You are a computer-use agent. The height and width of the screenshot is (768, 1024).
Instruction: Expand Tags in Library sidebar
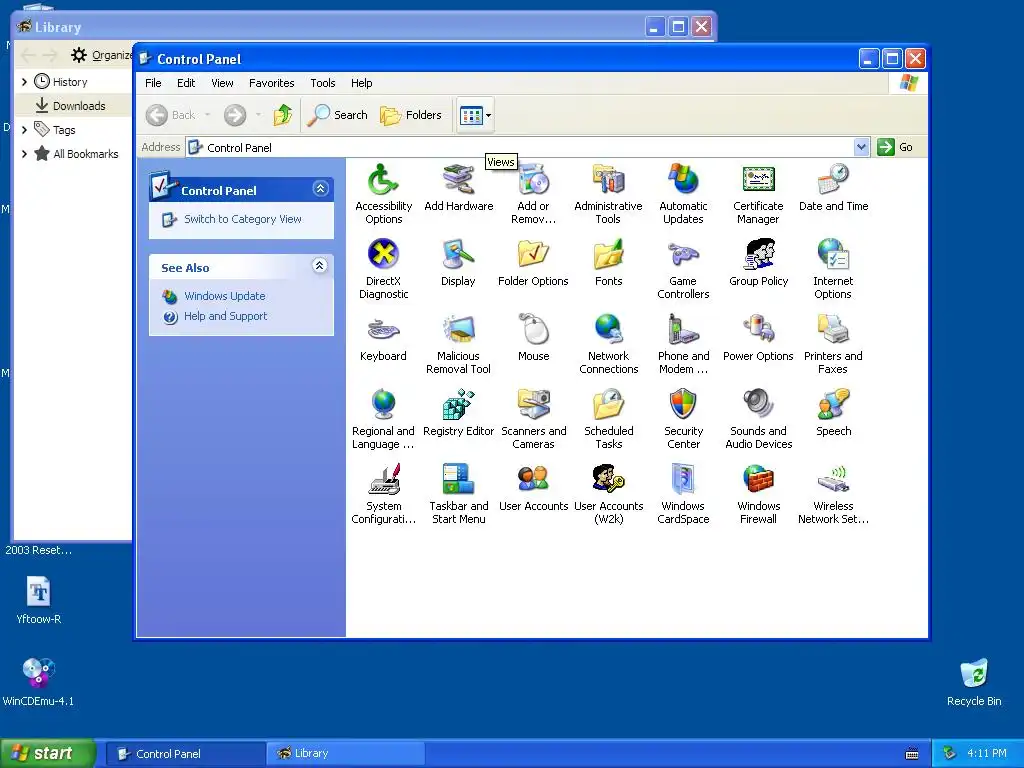[x=24, y=130]
